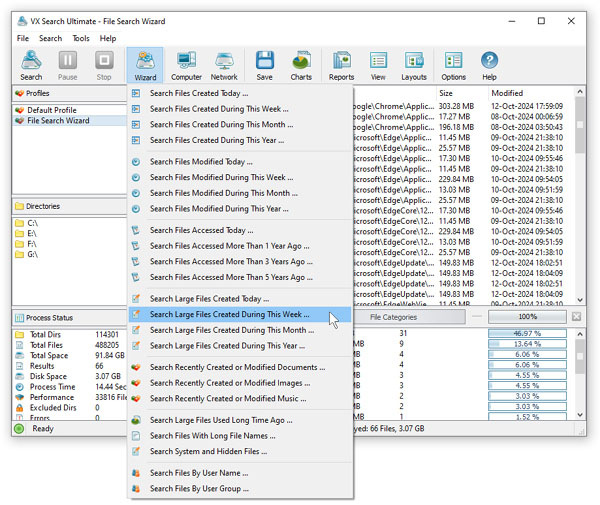Click the 13.64 % progress bar
600x505 pixels.
point(527,344)
